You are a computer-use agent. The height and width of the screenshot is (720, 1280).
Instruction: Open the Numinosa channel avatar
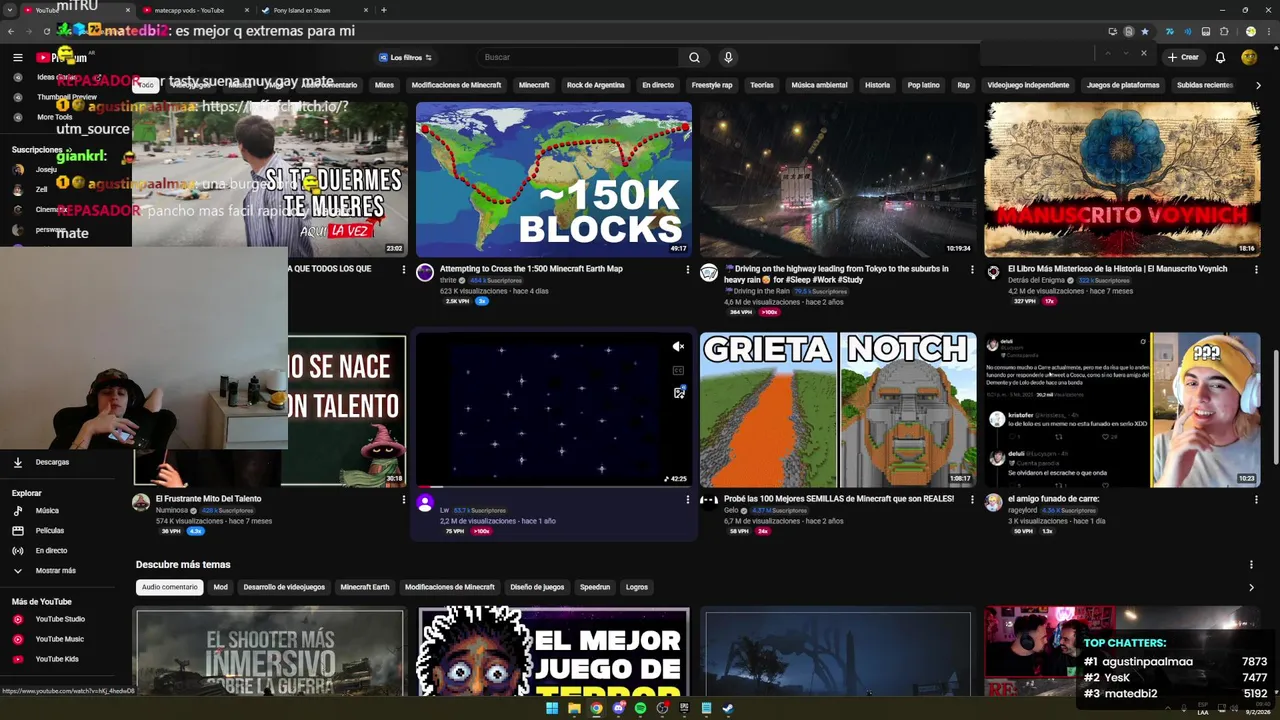[x=141, y=502]
